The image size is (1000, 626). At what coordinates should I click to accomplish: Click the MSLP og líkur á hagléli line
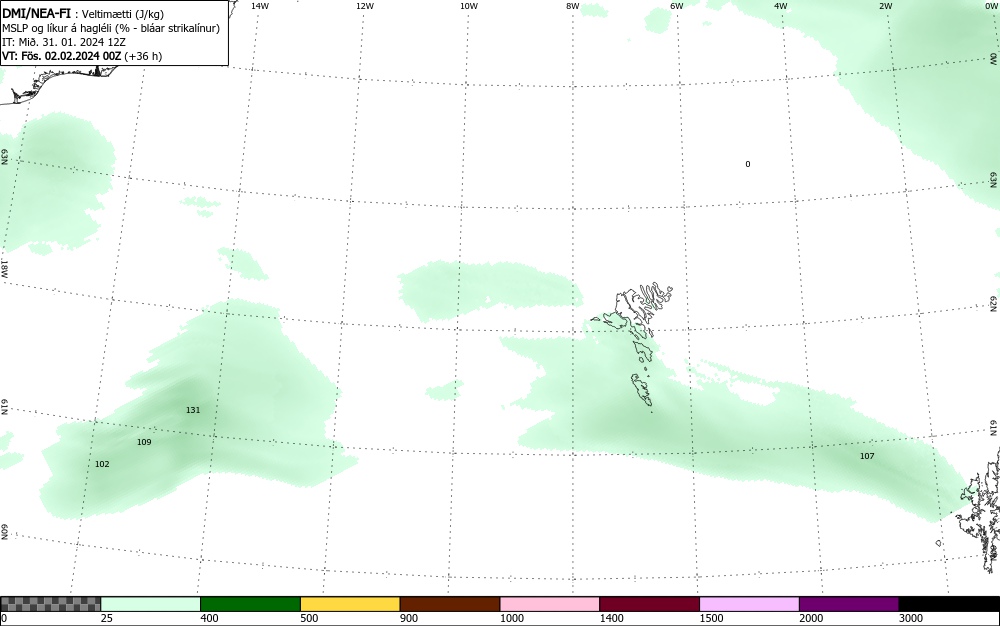click(x=111, y=28)
